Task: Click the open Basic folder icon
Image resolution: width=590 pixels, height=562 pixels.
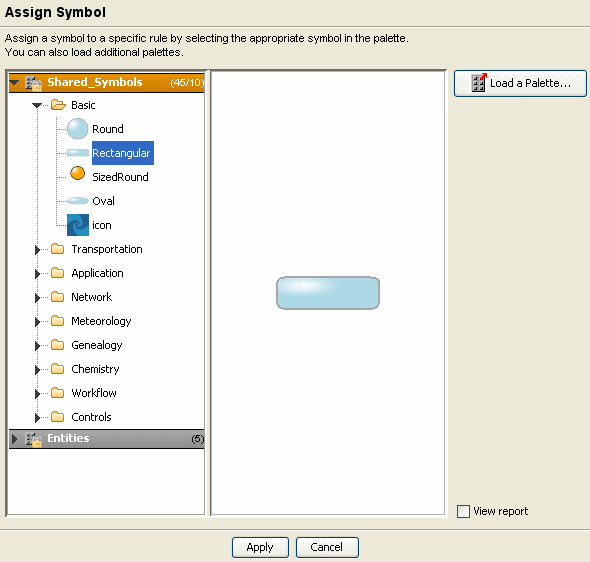Action: [x=58, y=105]
